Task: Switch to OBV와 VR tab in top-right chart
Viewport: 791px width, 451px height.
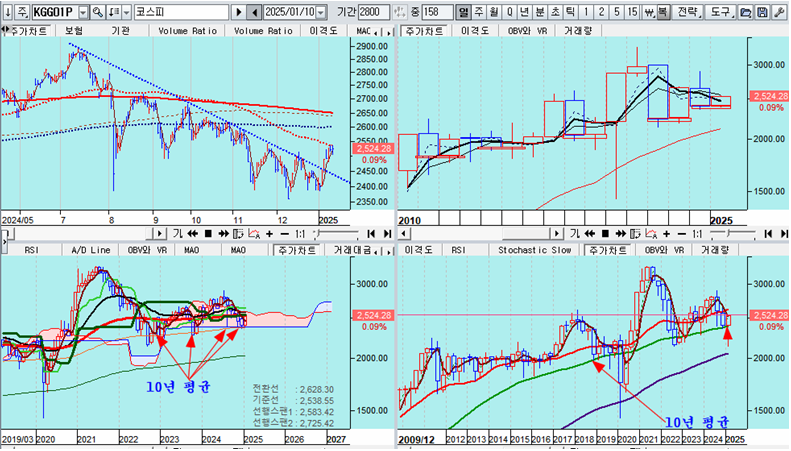Action: pyautogui.click(x=528, y=31)
